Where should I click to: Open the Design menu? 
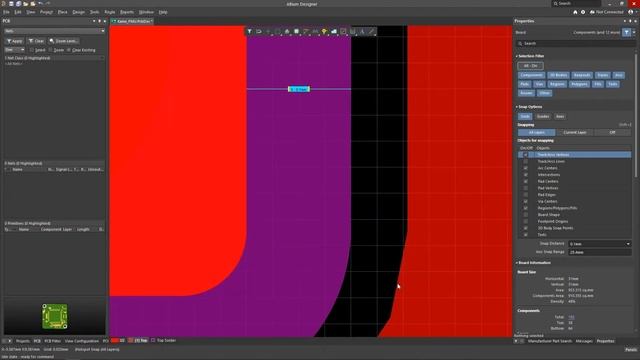point(78,12)
